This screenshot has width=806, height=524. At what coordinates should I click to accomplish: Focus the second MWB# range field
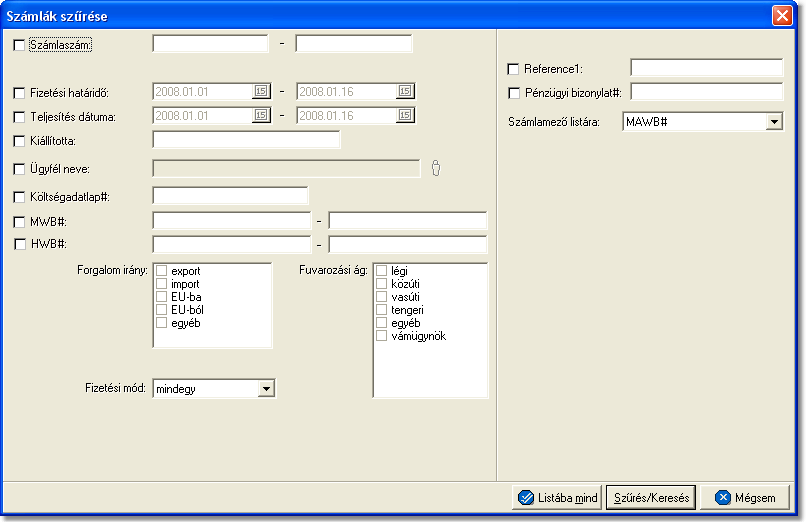pyautogui.click(x=408, y=220)
